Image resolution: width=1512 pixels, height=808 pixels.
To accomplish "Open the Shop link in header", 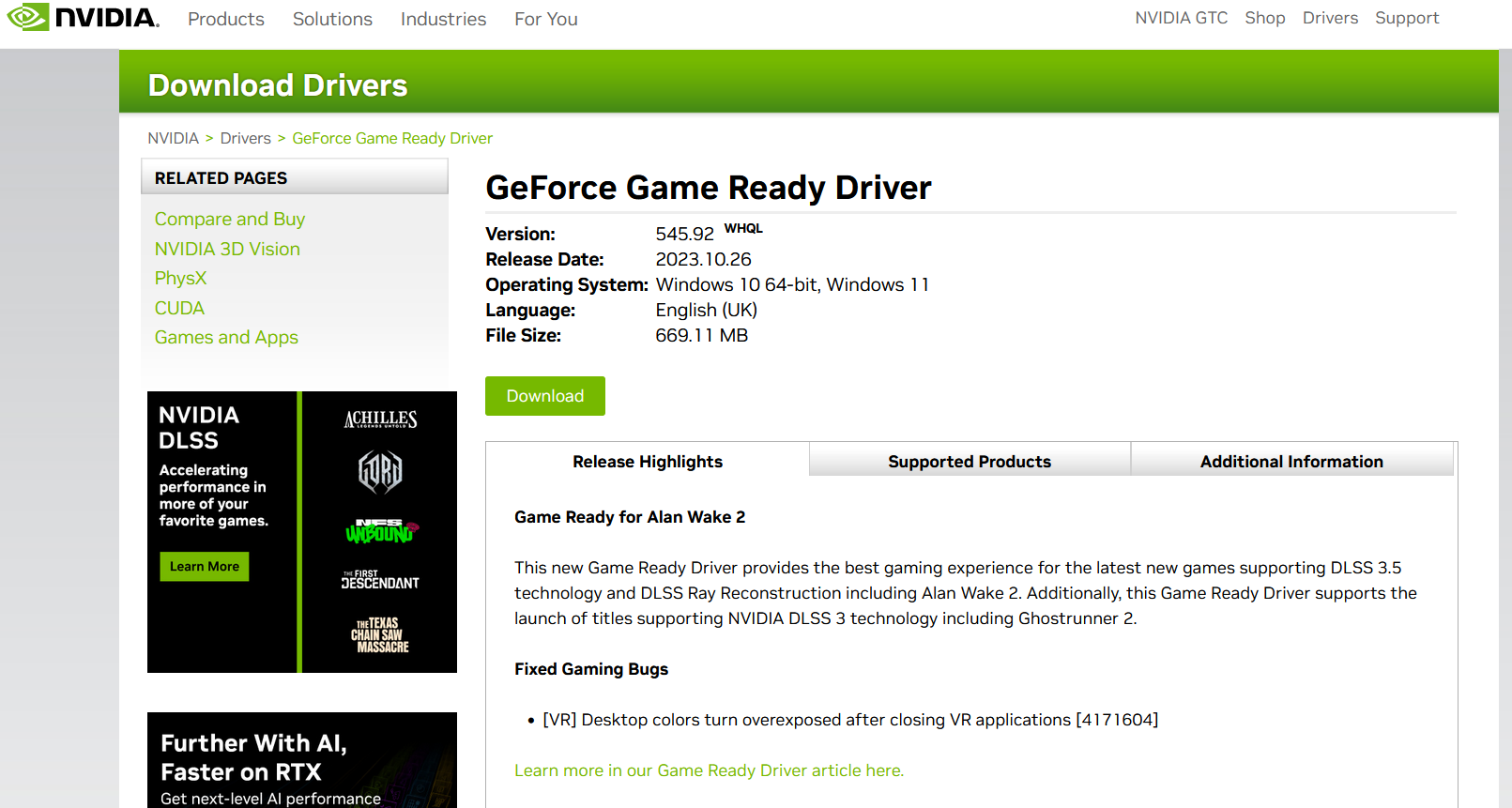I will (x=1265, y=18).
